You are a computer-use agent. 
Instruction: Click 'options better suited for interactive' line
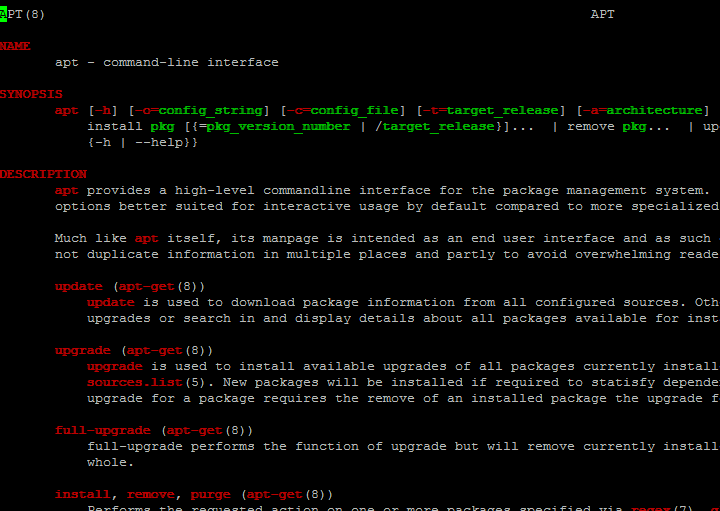click(387, 207)
